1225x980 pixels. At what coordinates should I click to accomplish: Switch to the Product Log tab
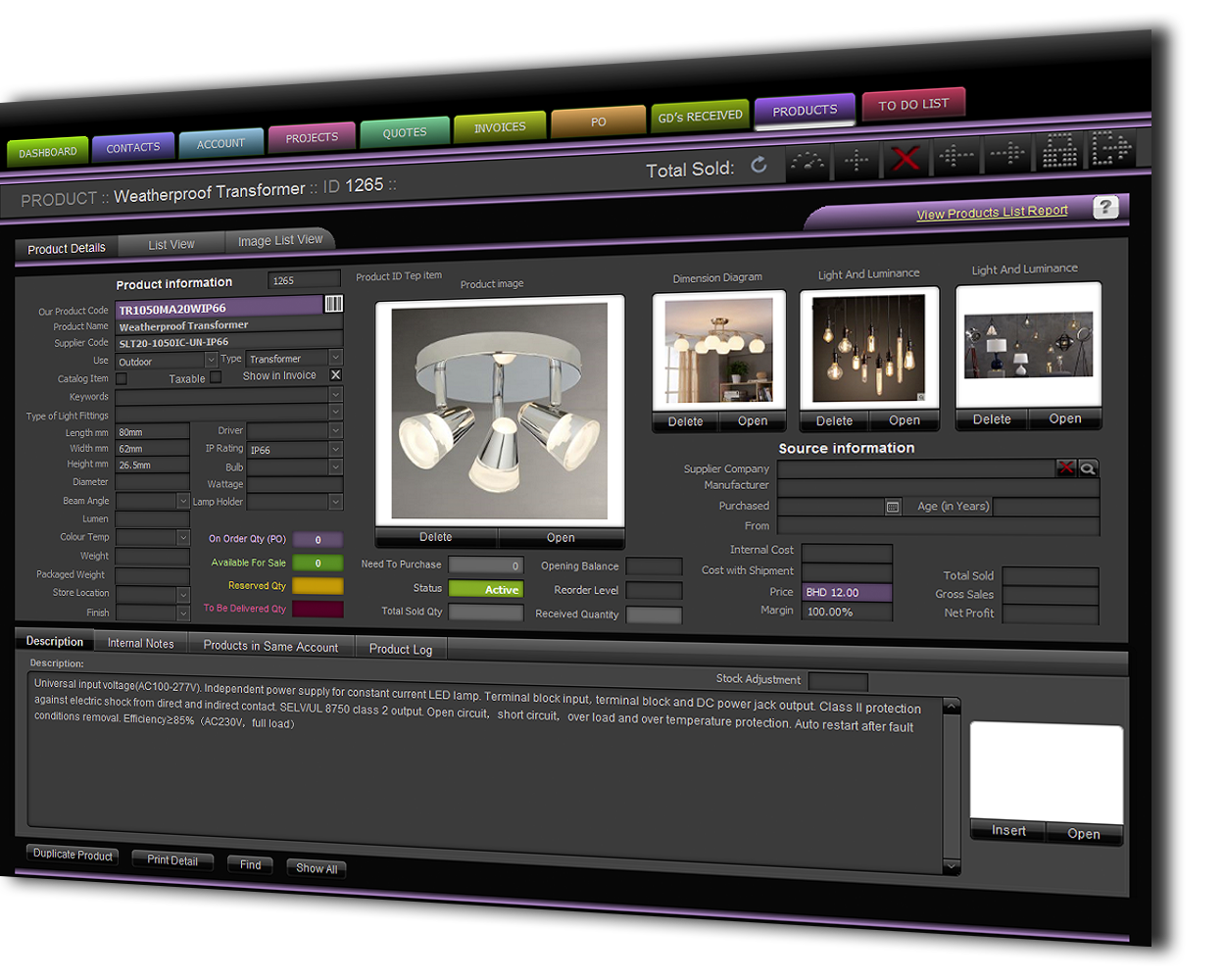[x=401, y=649]
